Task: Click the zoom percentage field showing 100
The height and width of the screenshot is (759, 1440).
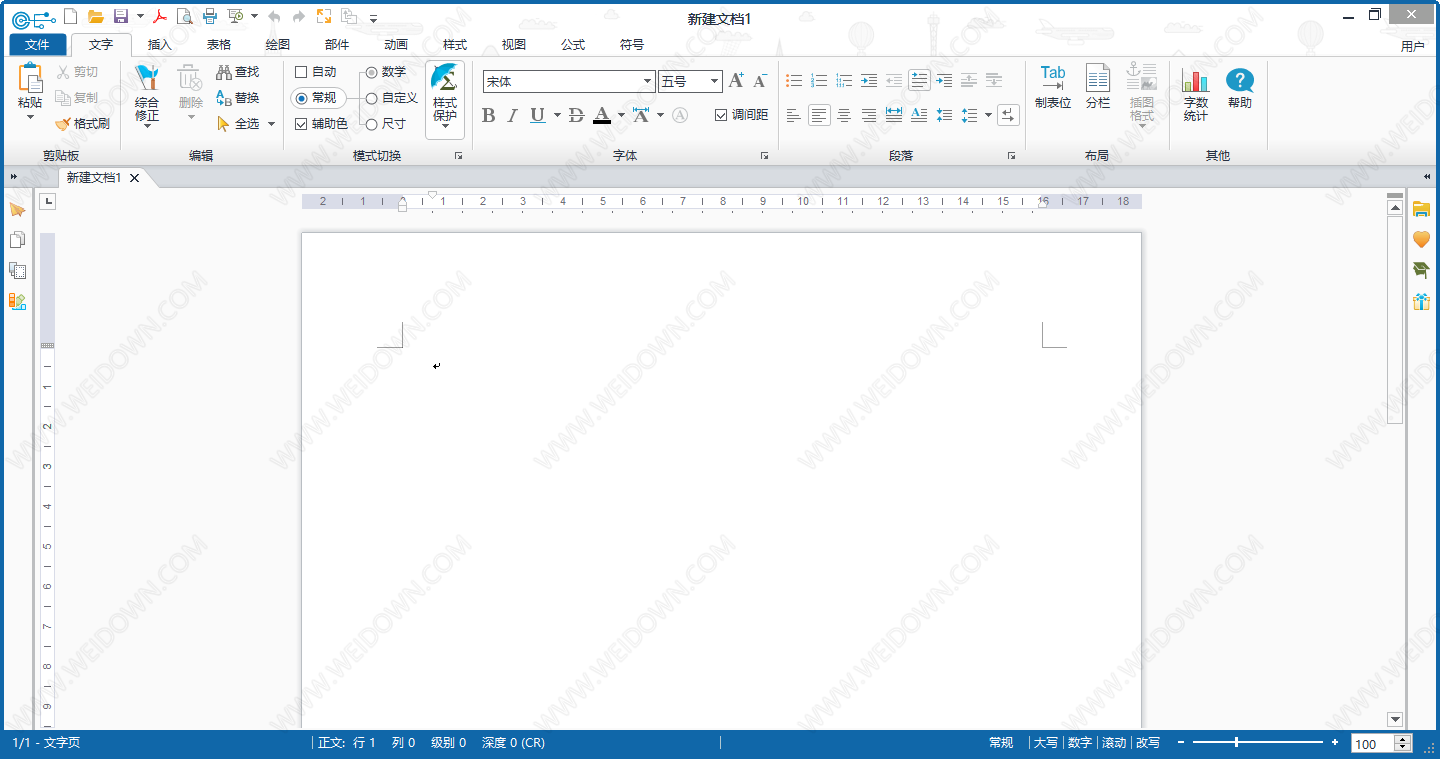Action: tap(1374, 744)
